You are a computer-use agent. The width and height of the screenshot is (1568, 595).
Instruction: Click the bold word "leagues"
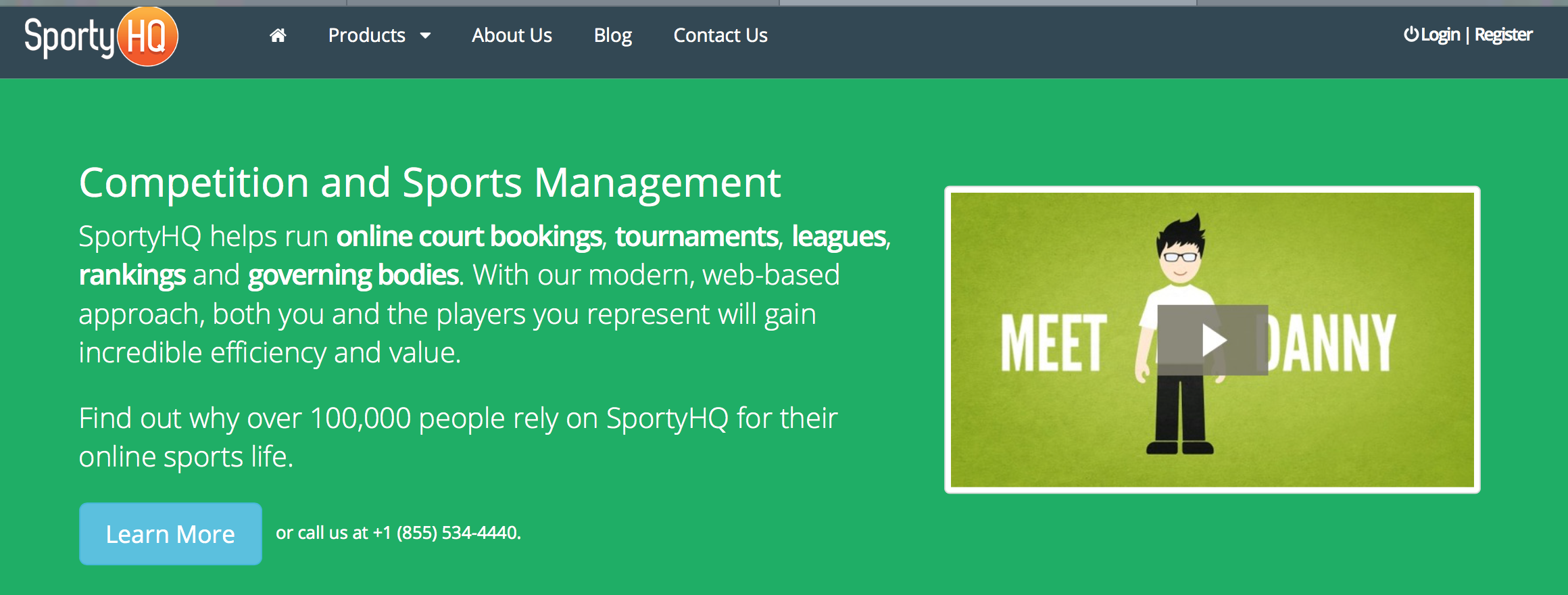pyautogui.click(x=839, y=237)
